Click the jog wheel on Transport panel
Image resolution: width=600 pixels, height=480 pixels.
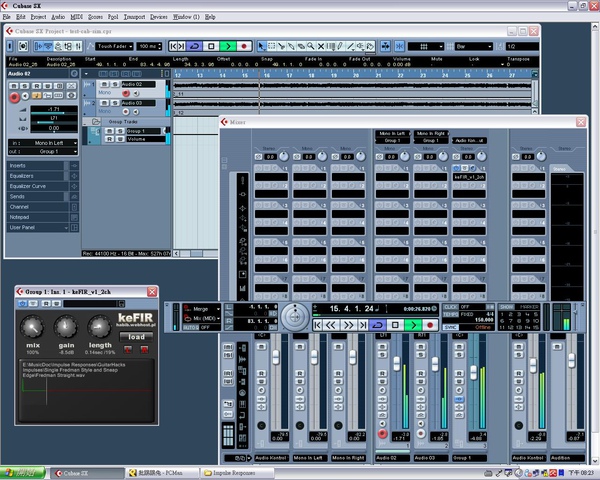click(295, 317)
